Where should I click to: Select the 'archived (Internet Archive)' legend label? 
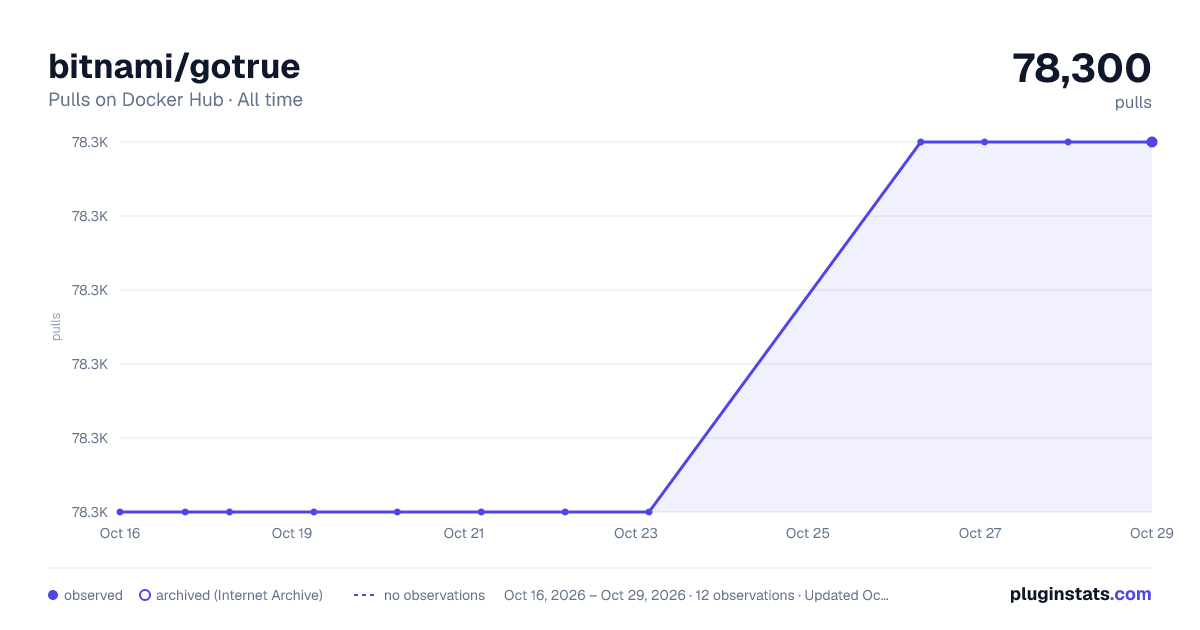pos(239,595)
